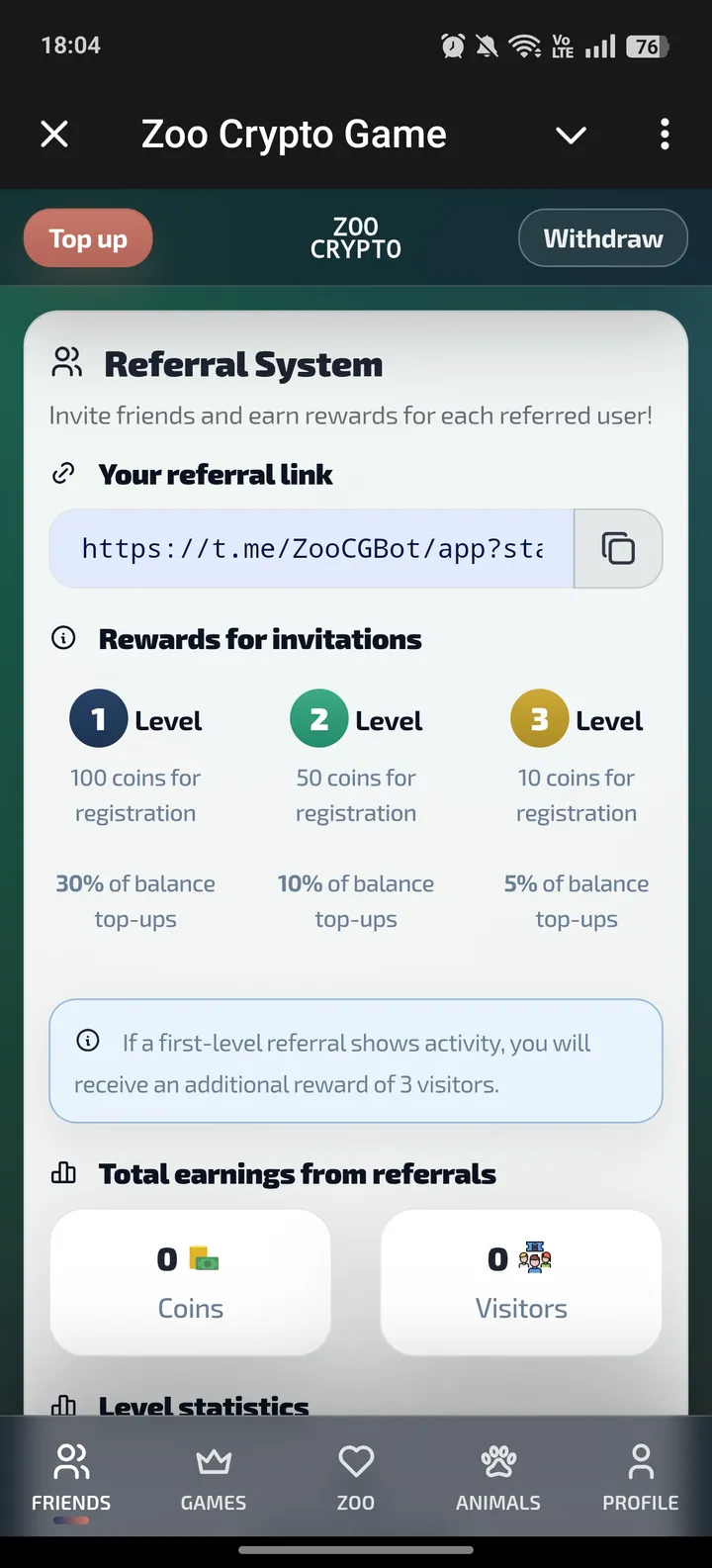Tap the Level 1 badge icon

[98, 719]
